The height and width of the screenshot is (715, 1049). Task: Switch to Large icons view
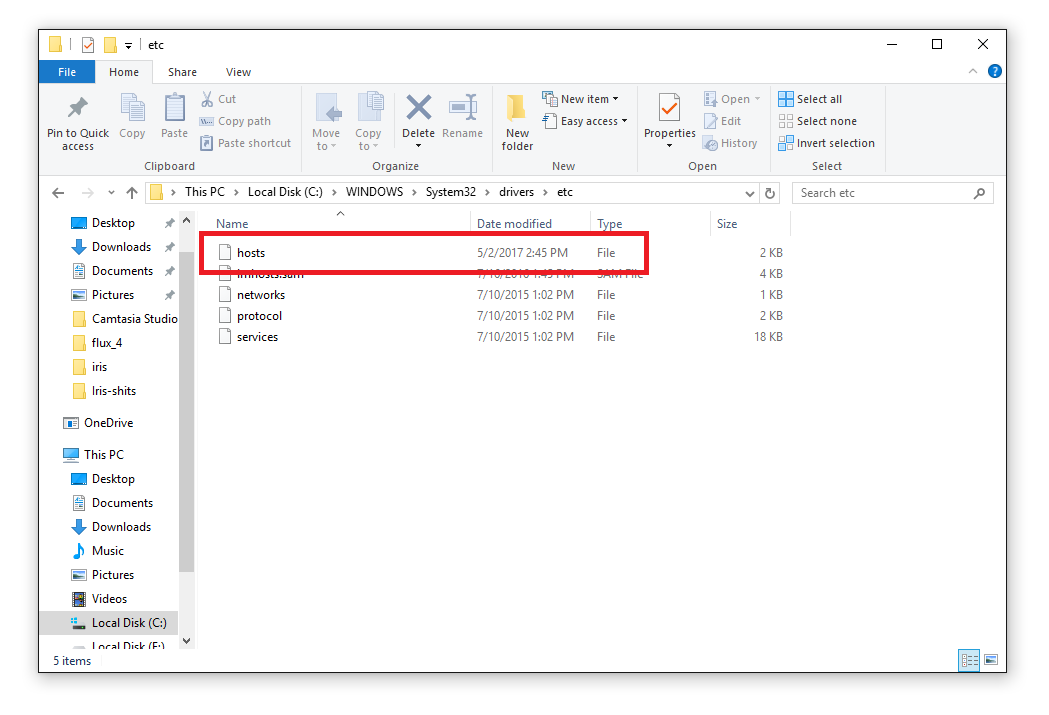[991, 659]
